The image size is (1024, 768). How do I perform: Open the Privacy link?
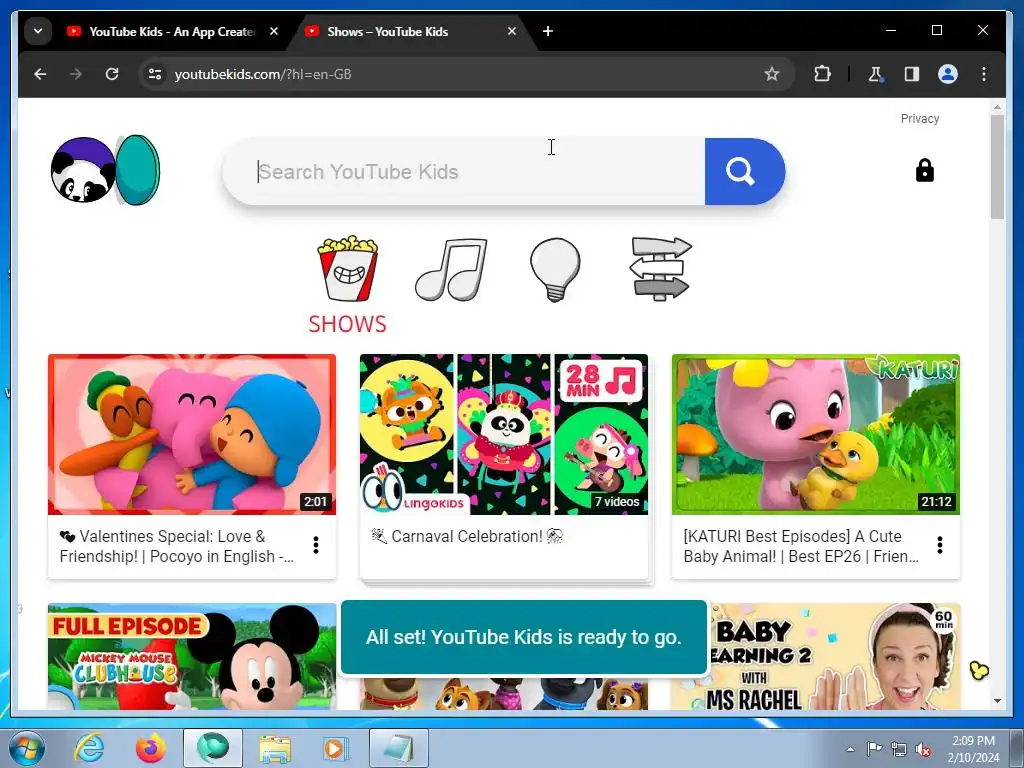click(920, 118)
